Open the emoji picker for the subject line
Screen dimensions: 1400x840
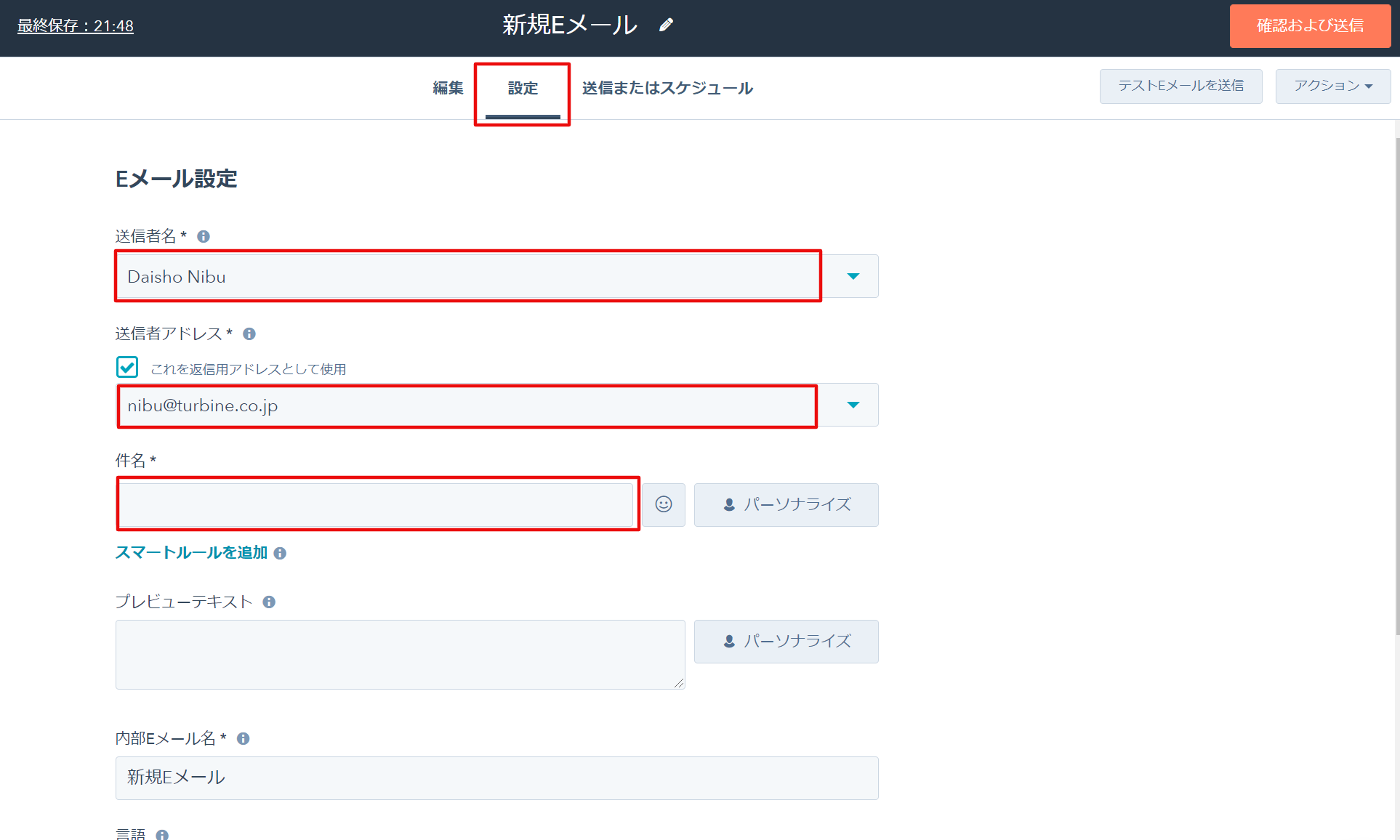click(663, 504)
